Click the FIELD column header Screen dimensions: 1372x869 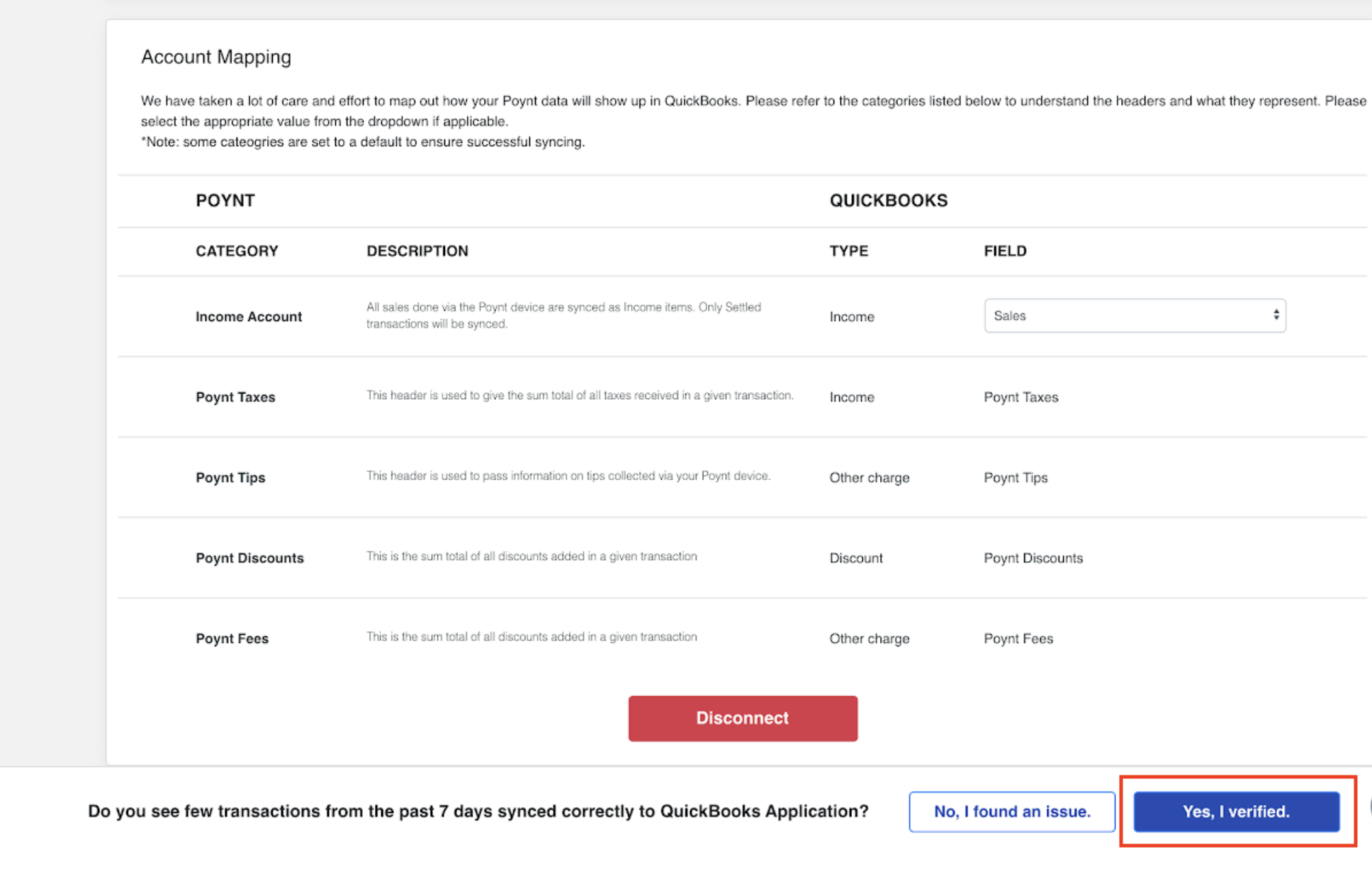pyautogui.click(x=1005, y=251)
